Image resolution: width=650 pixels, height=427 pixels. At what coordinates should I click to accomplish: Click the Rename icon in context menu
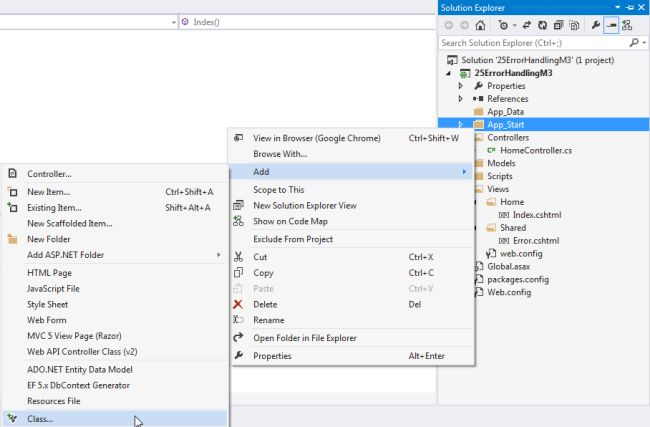pyautogui.click(x=238, y=320)
